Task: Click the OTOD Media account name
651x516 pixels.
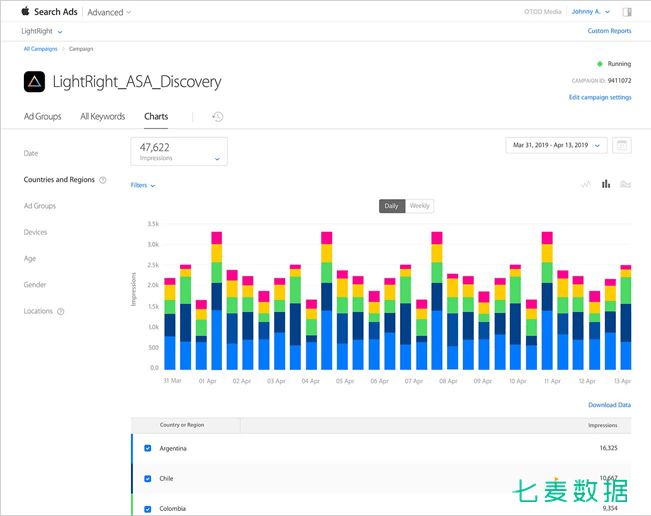Action: coord(543,12)
